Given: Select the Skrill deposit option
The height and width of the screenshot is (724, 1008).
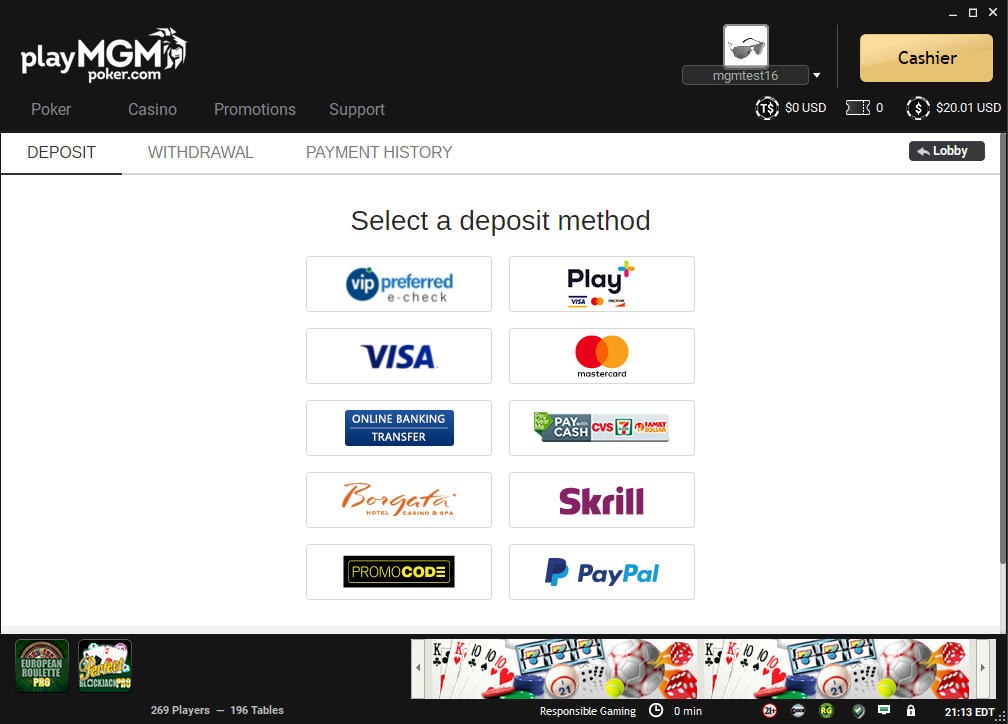Looking at the screenshot, I should 602,500.
